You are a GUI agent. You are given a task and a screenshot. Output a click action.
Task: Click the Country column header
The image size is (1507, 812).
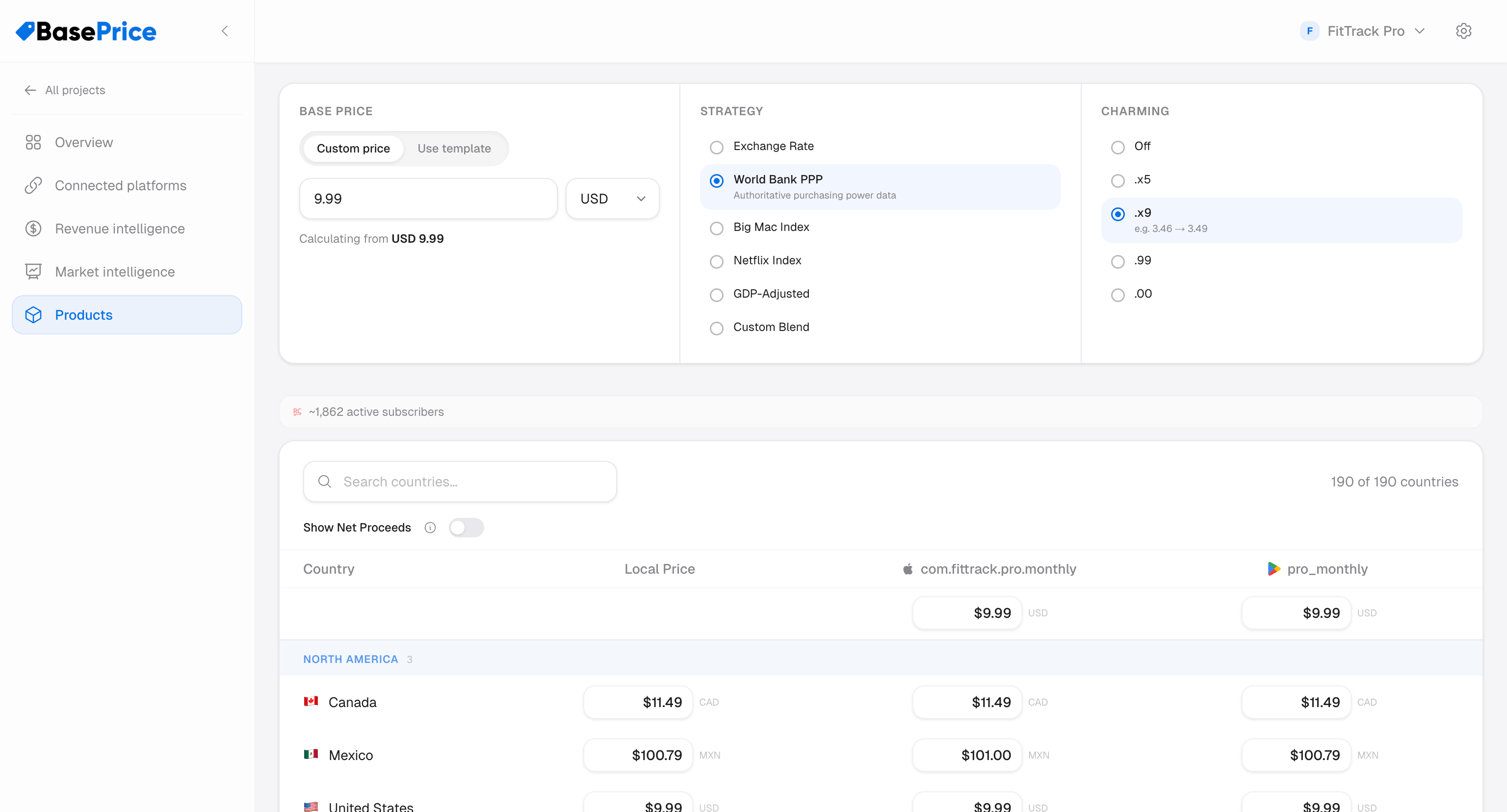[329, 569]
